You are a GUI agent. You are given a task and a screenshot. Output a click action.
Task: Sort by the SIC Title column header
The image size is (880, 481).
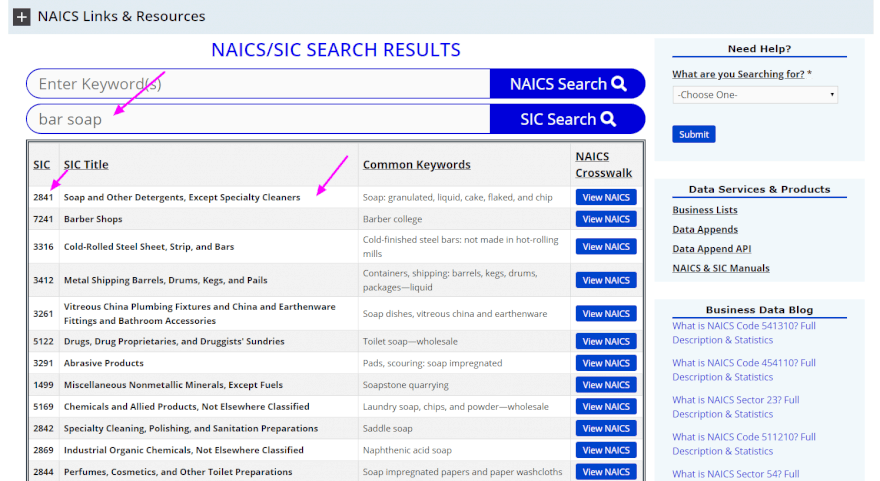pos(86,165)
